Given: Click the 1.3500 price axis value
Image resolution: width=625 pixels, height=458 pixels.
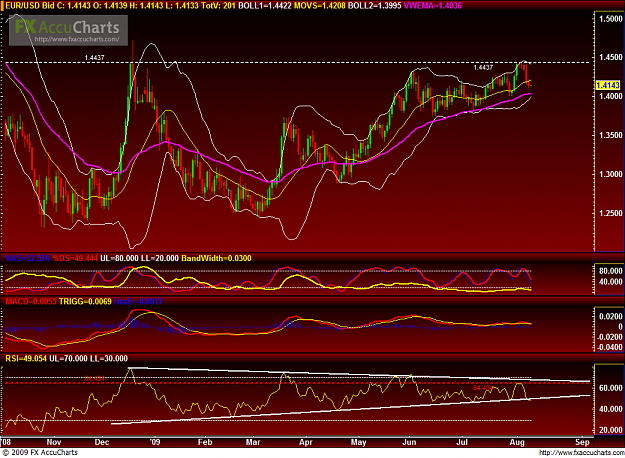Looking at the screenshot, I should tap(611, 135).
